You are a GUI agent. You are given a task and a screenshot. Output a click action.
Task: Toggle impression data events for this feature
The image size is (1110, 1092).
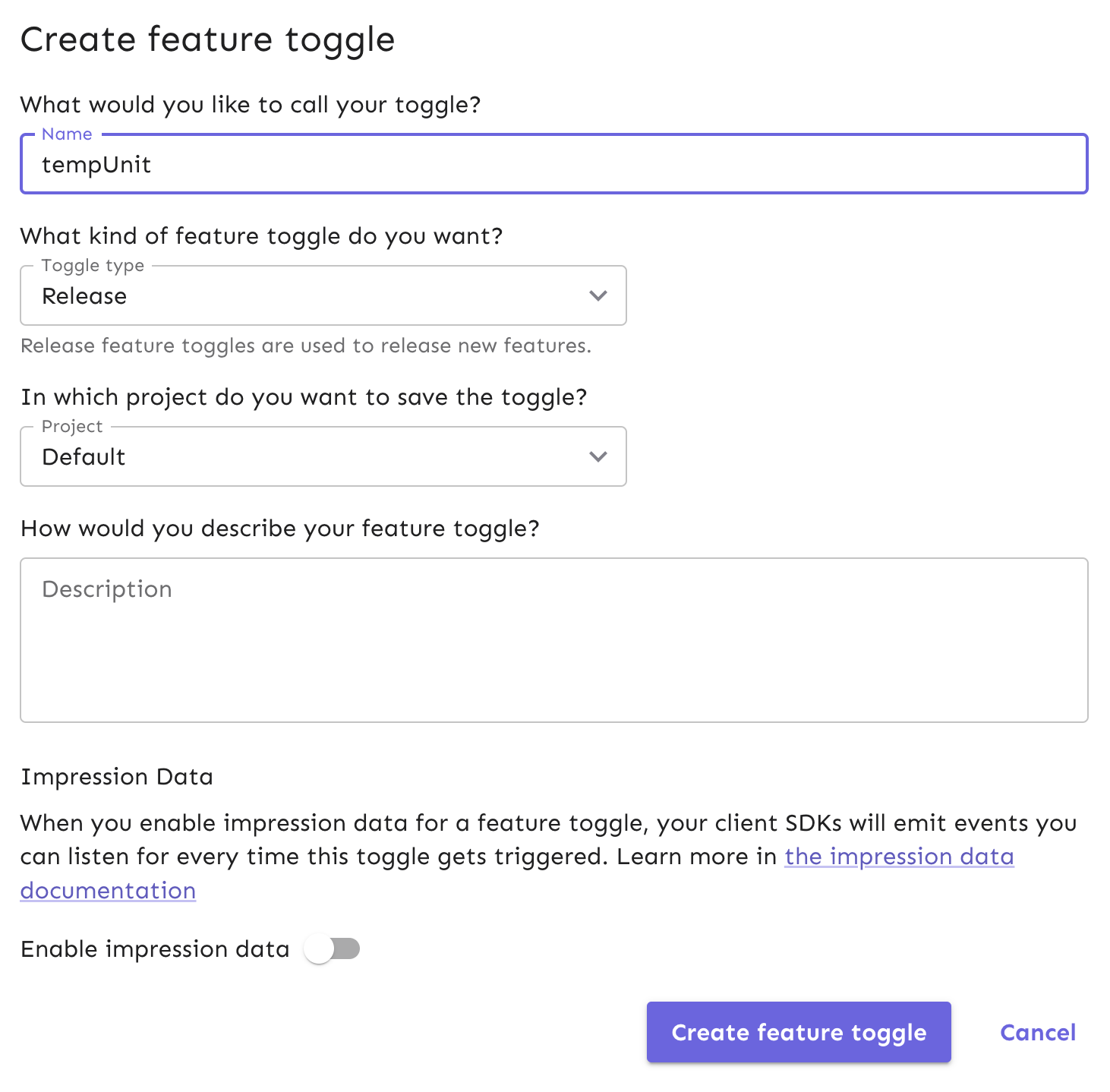334,948
